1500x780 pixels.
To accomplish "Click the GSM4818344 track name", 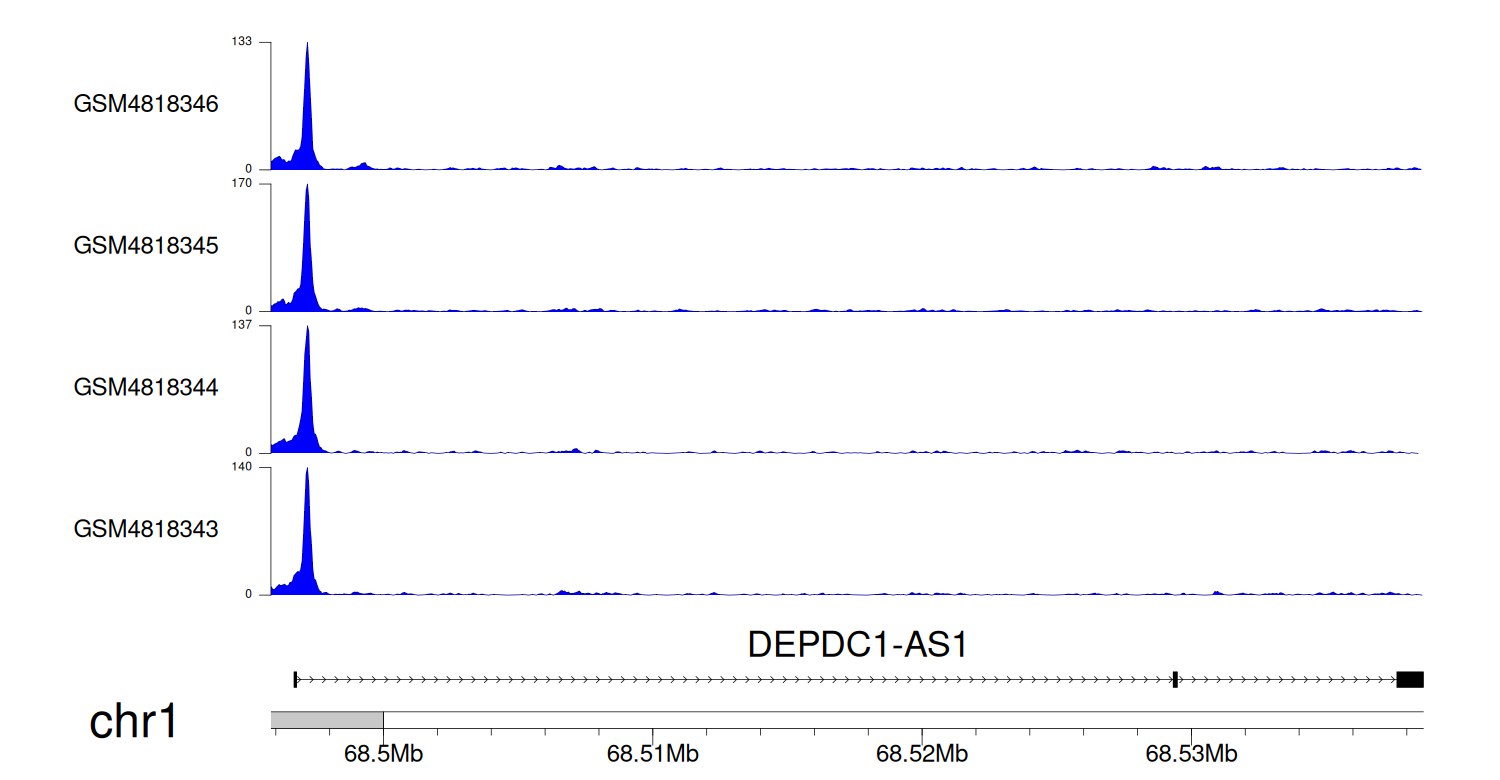I will (146, 386).
